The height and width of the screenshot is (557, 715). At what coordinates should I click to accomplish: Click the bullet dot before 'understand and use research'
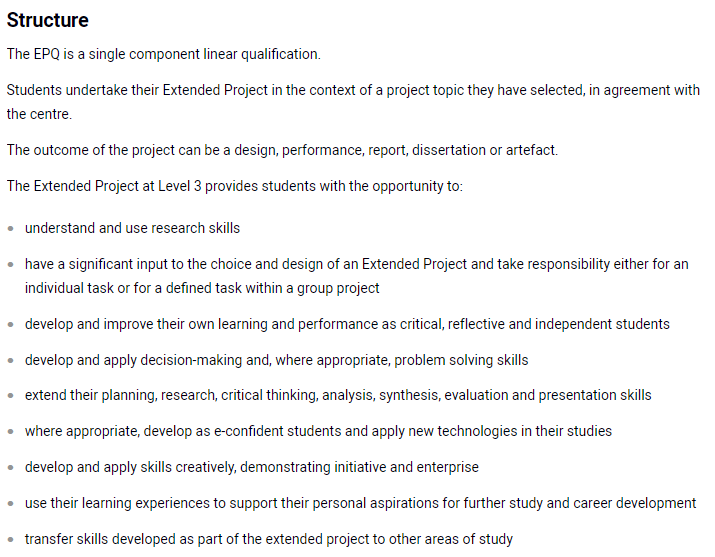(10, 228)
